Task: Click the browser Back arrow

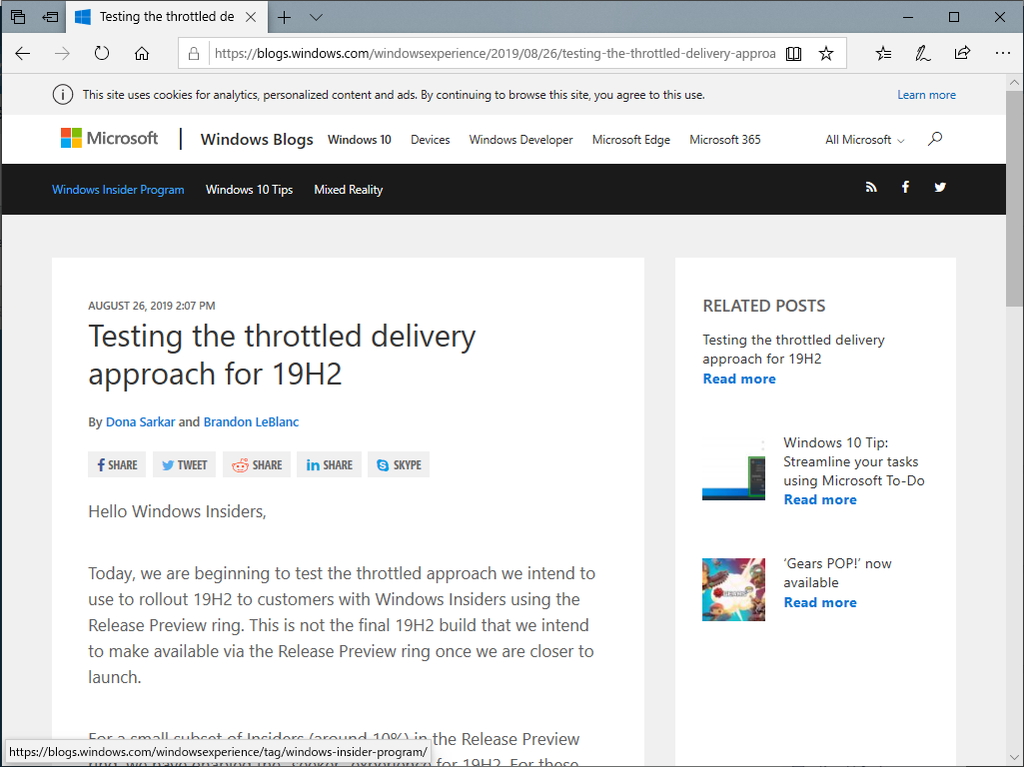Action: pyautogui.click(x=23, y=54)
